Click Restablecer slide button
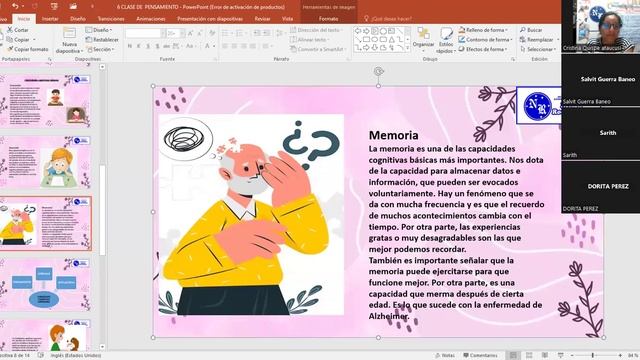 [x=102, y=40]
